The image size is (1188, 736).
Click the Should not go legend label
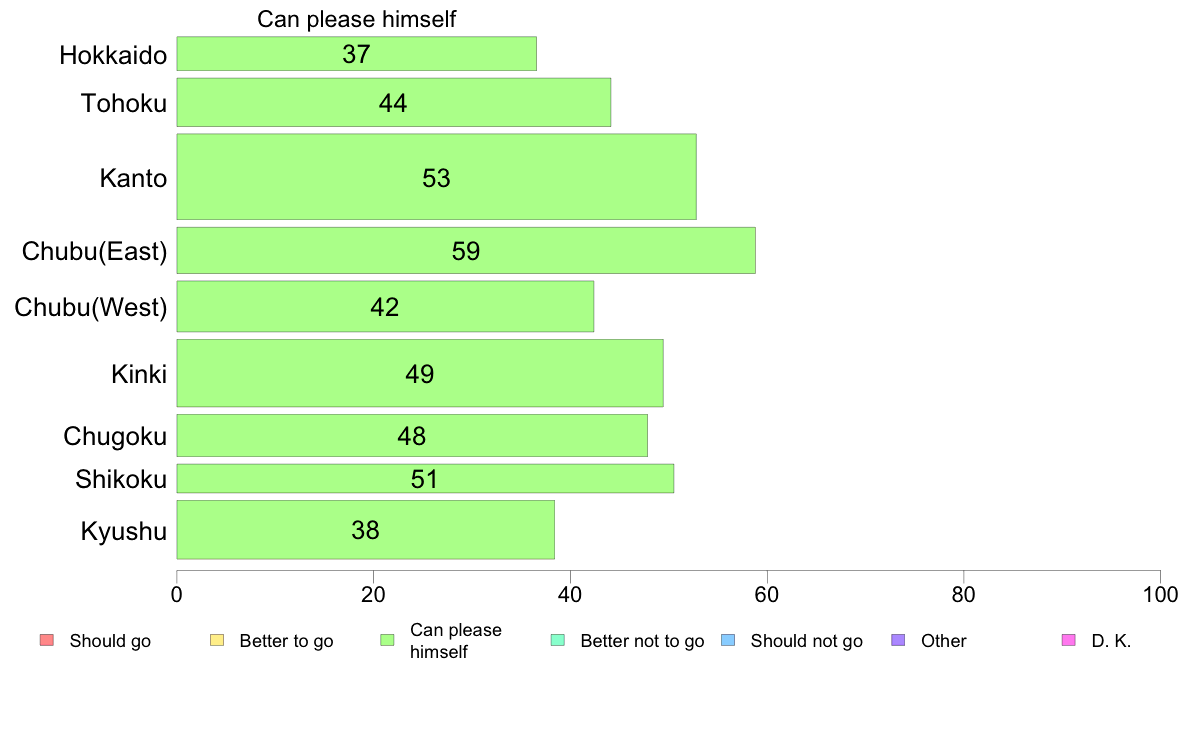807,641
